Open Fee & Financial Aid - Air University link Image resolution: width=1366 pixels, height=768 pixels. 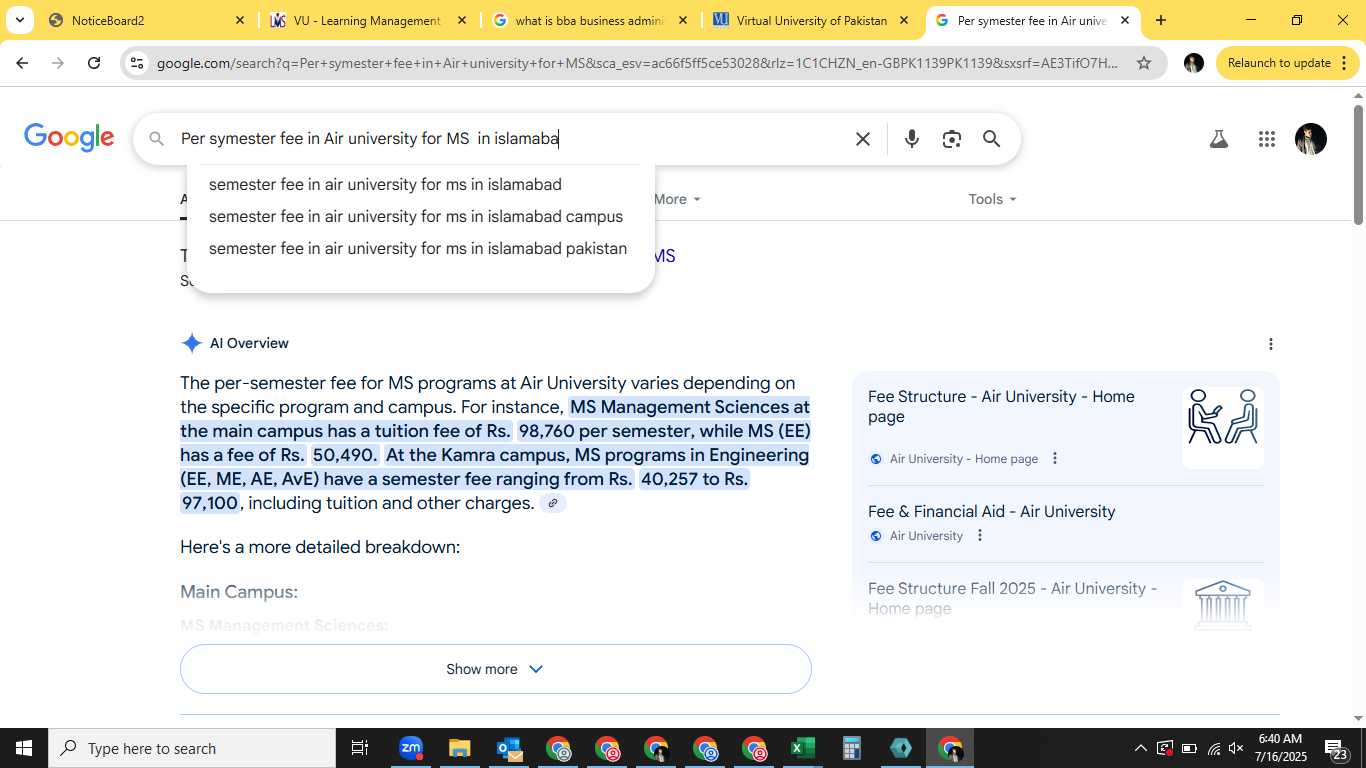pos(991,512)
